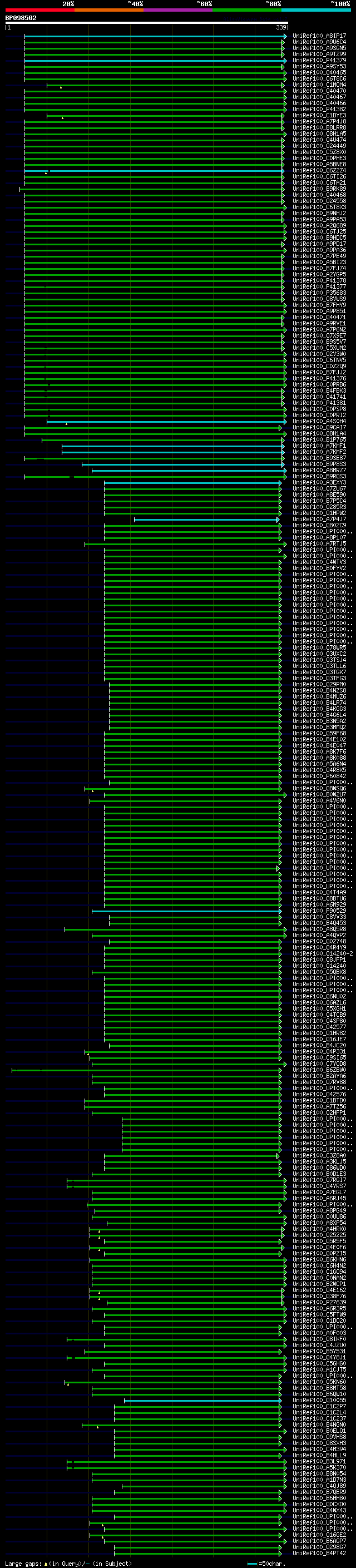Open hit UniRef100_C1DYE3

click(x=319, y=115)
